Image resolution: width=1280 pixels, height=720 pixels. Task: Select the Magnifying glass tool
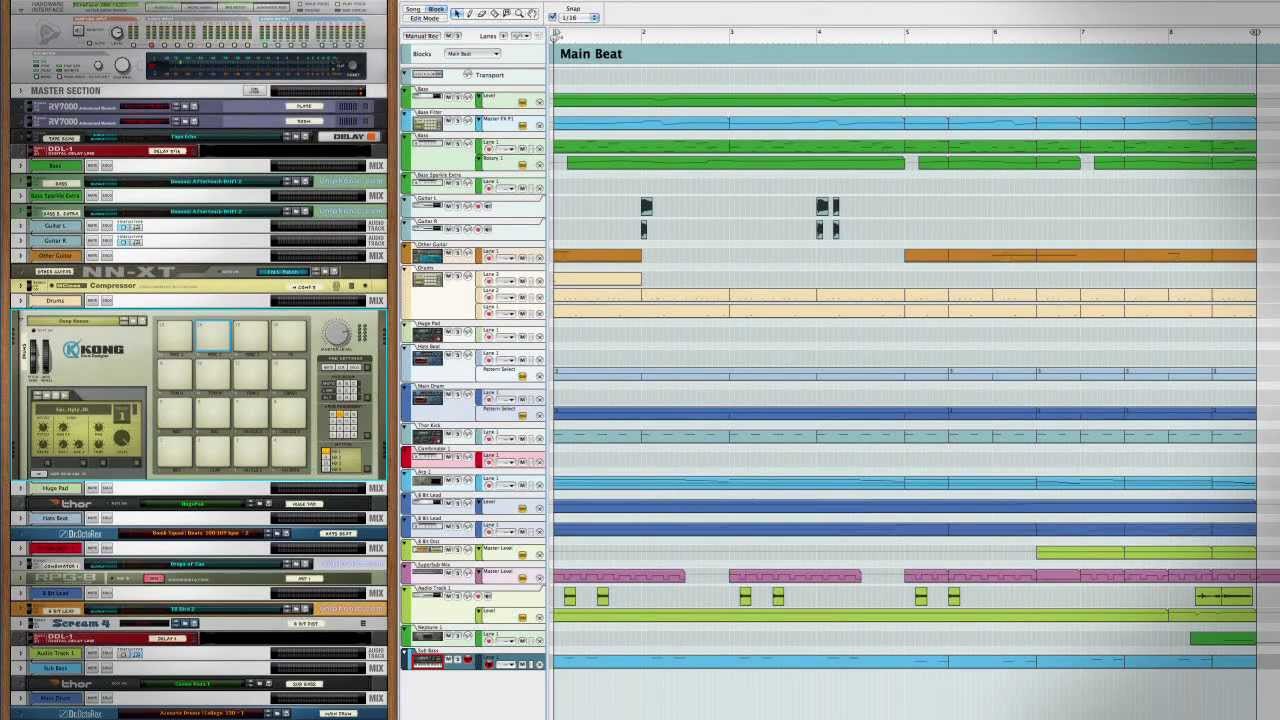[519, 13]
